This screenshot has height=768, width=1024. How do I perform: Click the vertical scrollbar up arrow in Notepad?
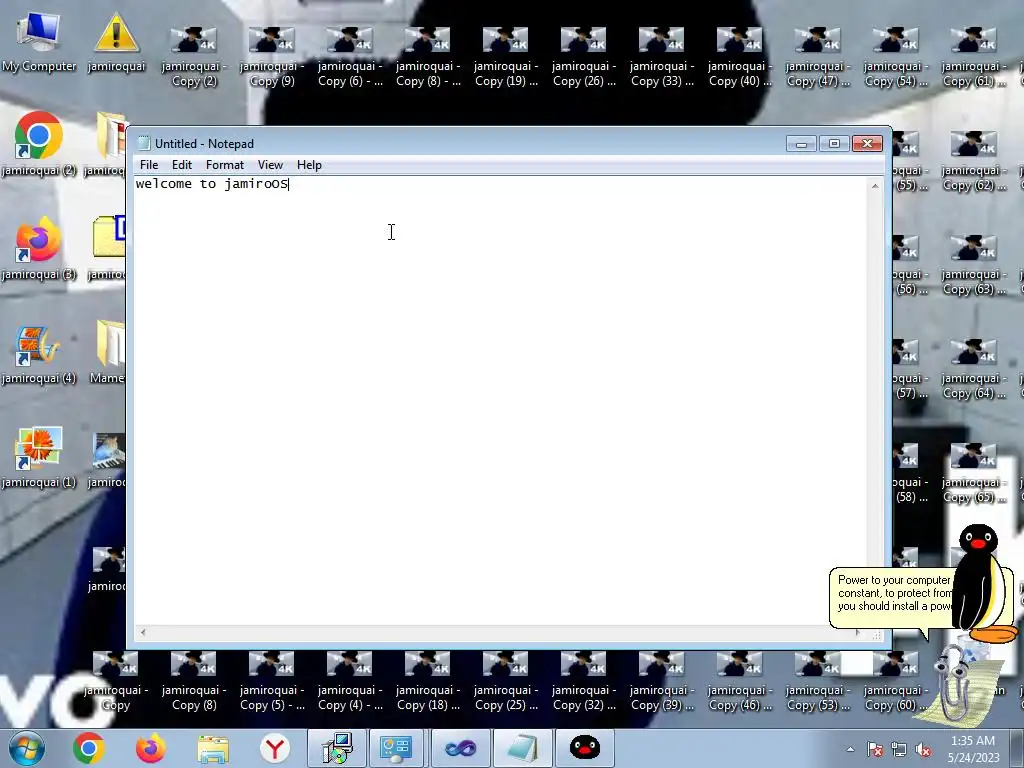tap(875, 186)
